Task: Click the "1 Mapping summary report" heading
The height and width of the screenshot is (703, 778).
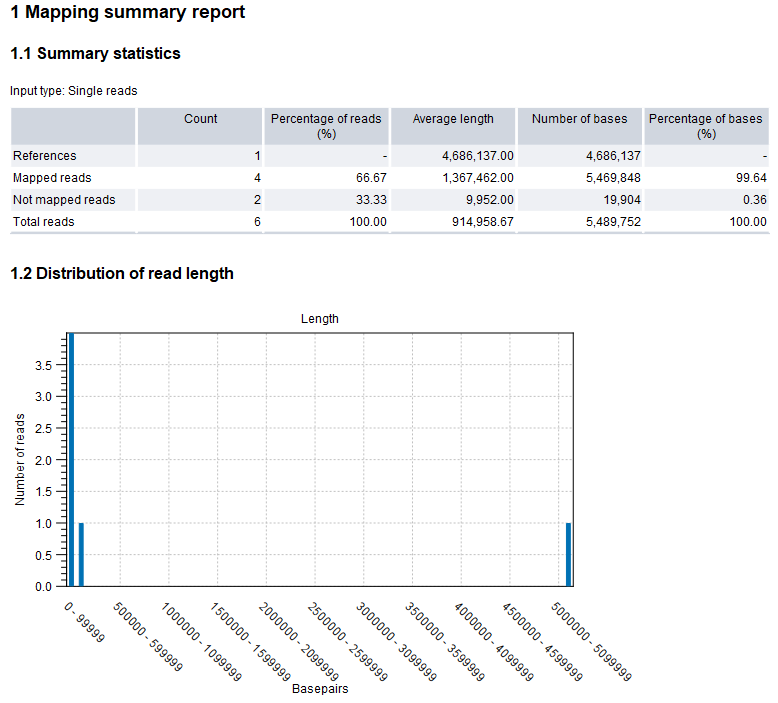Action: [127, 13]
